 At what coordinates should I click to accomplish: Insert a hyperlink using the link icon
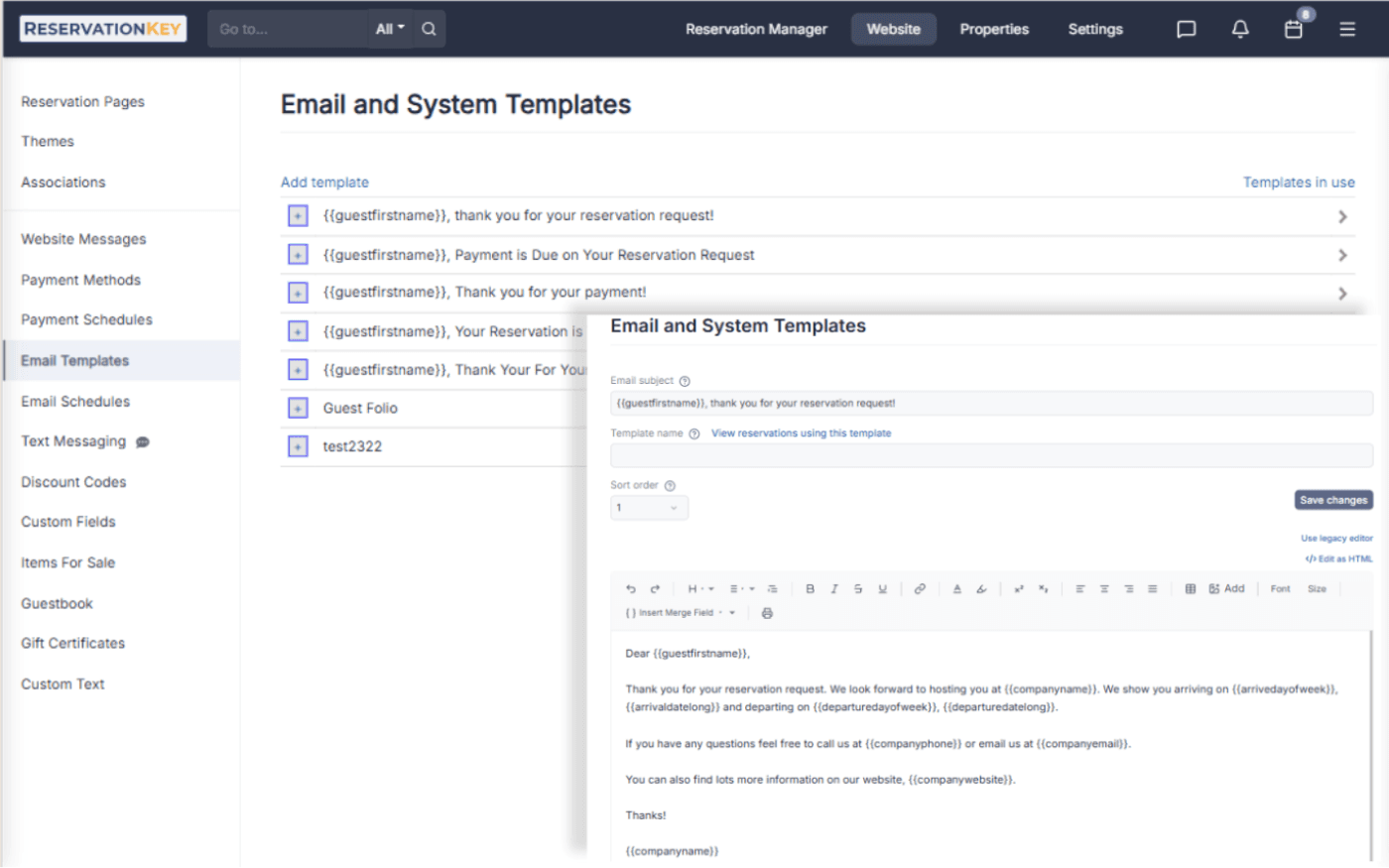click(920, 588)
